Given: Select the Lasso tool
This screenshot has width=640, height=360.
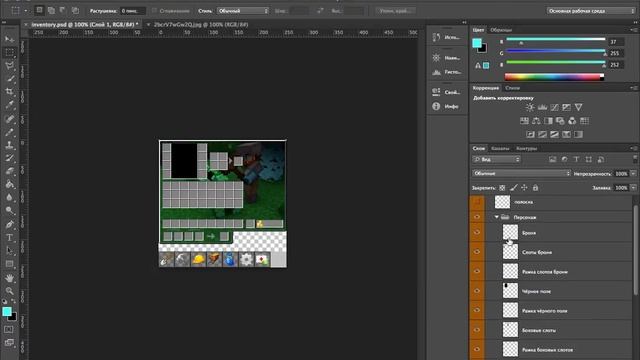Looking at the screenshot, I should 9,65.
